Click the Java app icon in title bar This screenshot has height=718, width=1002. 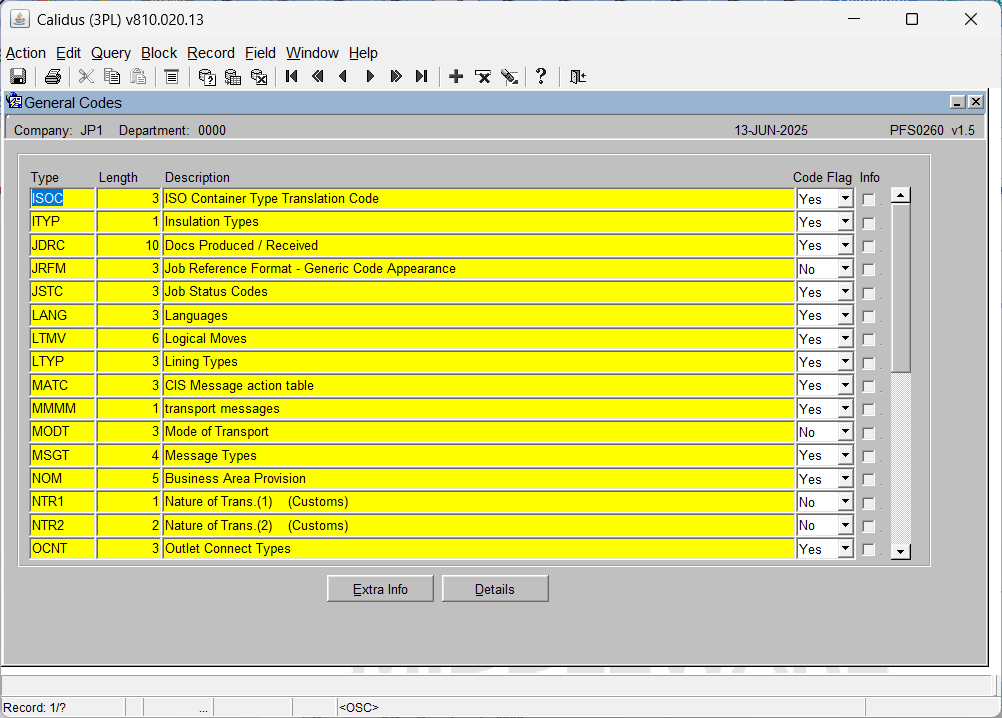pyautogui.click(x=20, y=19)
